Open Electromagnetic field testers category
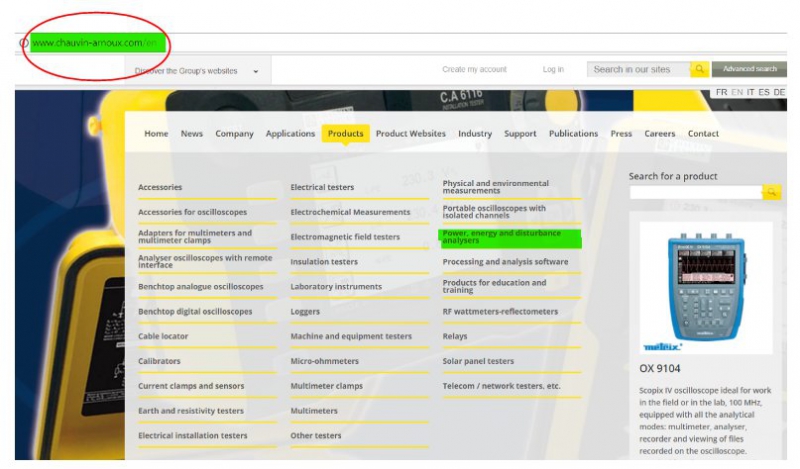 tap(345, 237)
